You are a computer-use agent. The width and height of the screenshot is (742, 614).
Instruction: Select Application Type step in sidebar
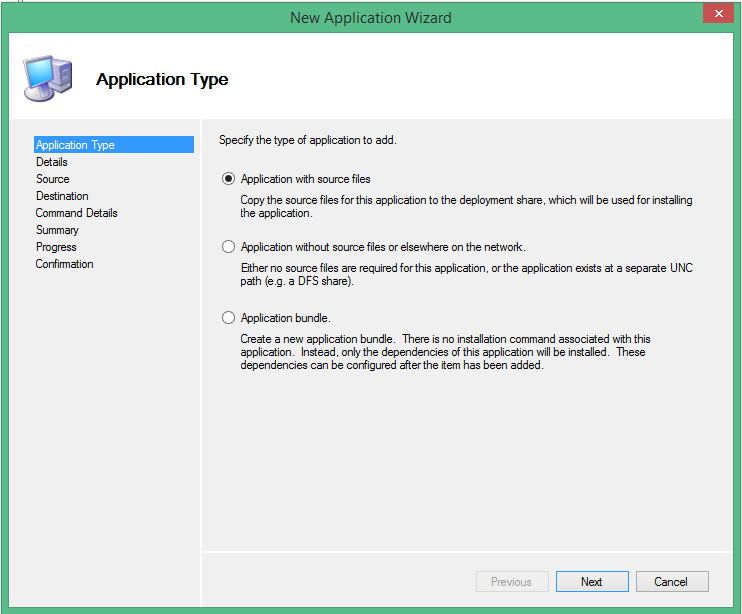tap(75, 145)
